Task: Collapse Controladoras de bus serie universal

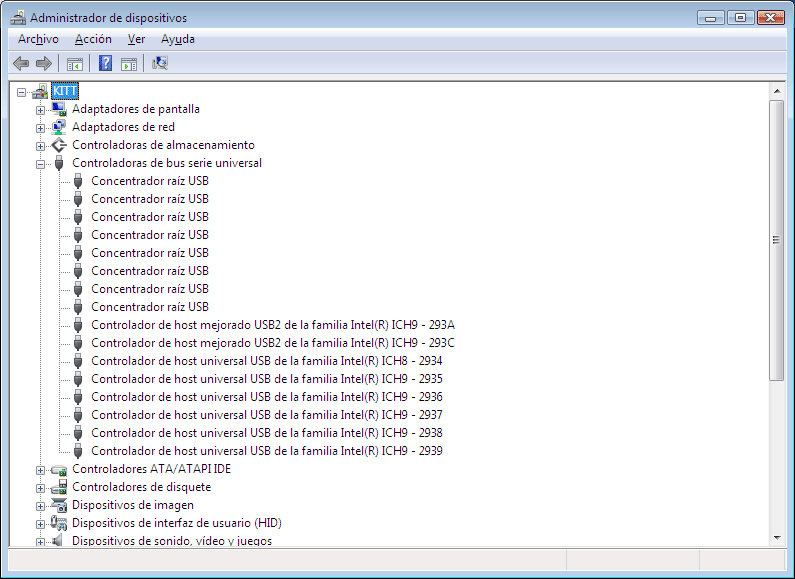Action: point(41,164)
